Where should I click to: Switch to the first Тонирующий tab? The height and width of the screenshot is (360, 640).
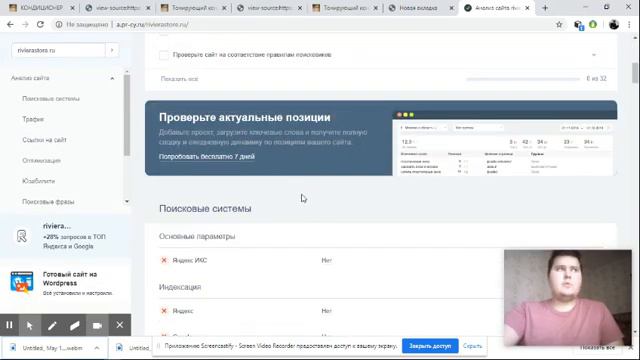[x=193, y=8]
